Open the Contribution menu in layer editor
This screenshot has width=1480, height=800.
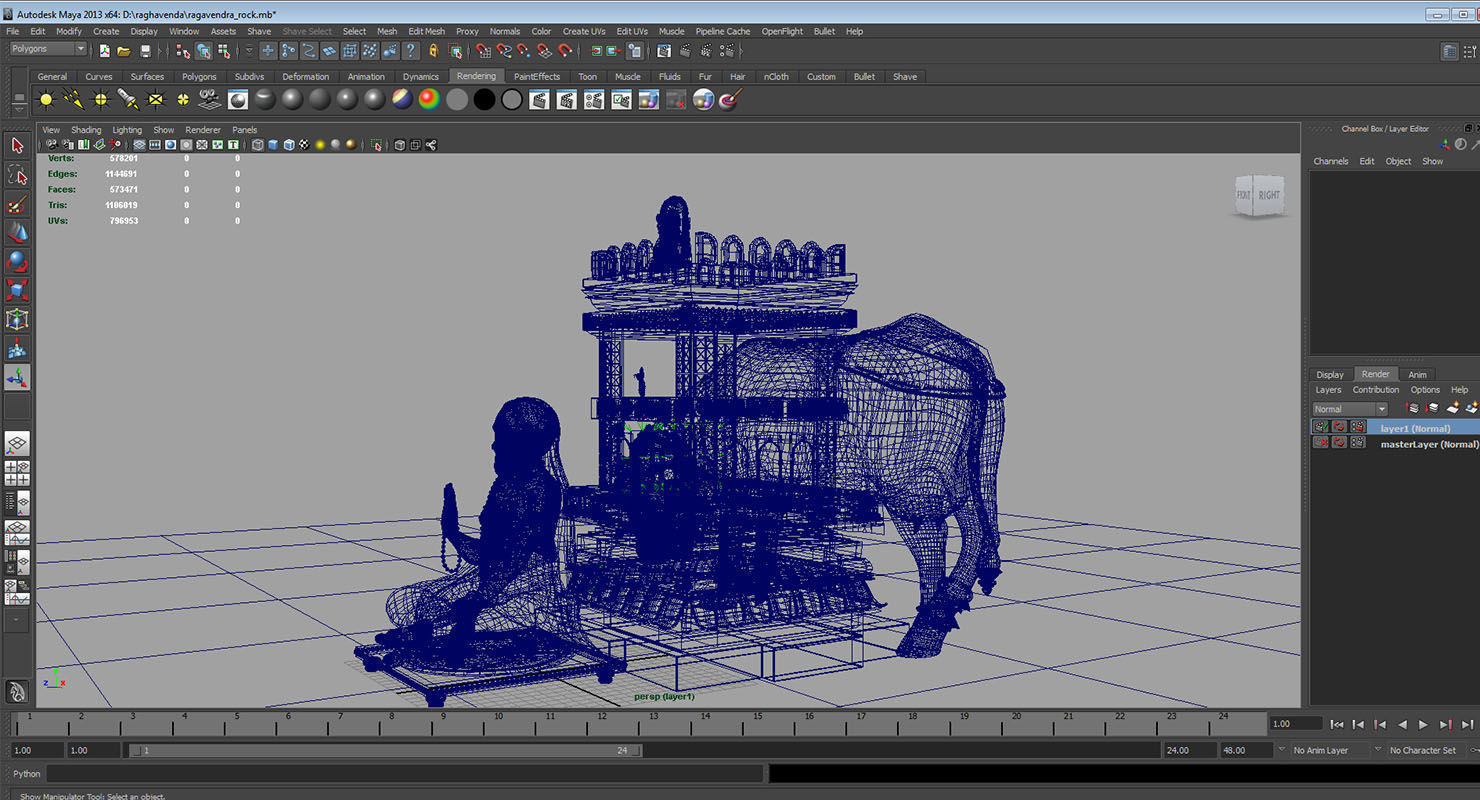coord(1376,390)
